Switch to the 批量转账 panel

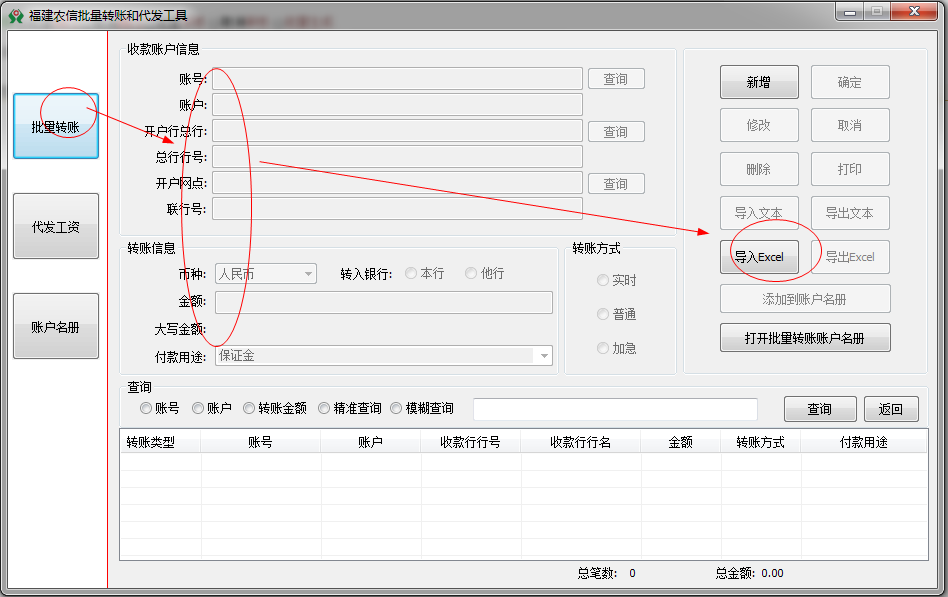click(x=55, y=127)
